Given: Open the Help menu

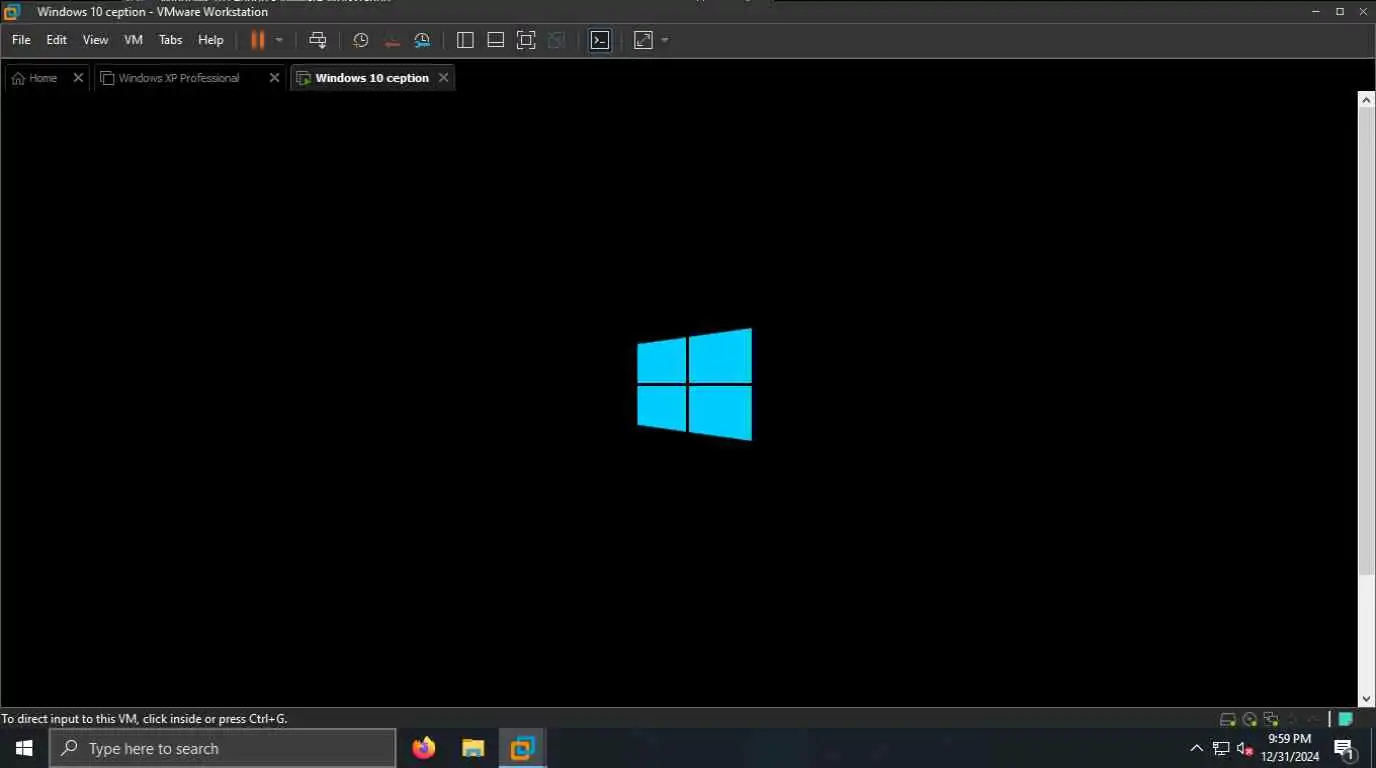Looking at the screenshot, I should point(211,40).
